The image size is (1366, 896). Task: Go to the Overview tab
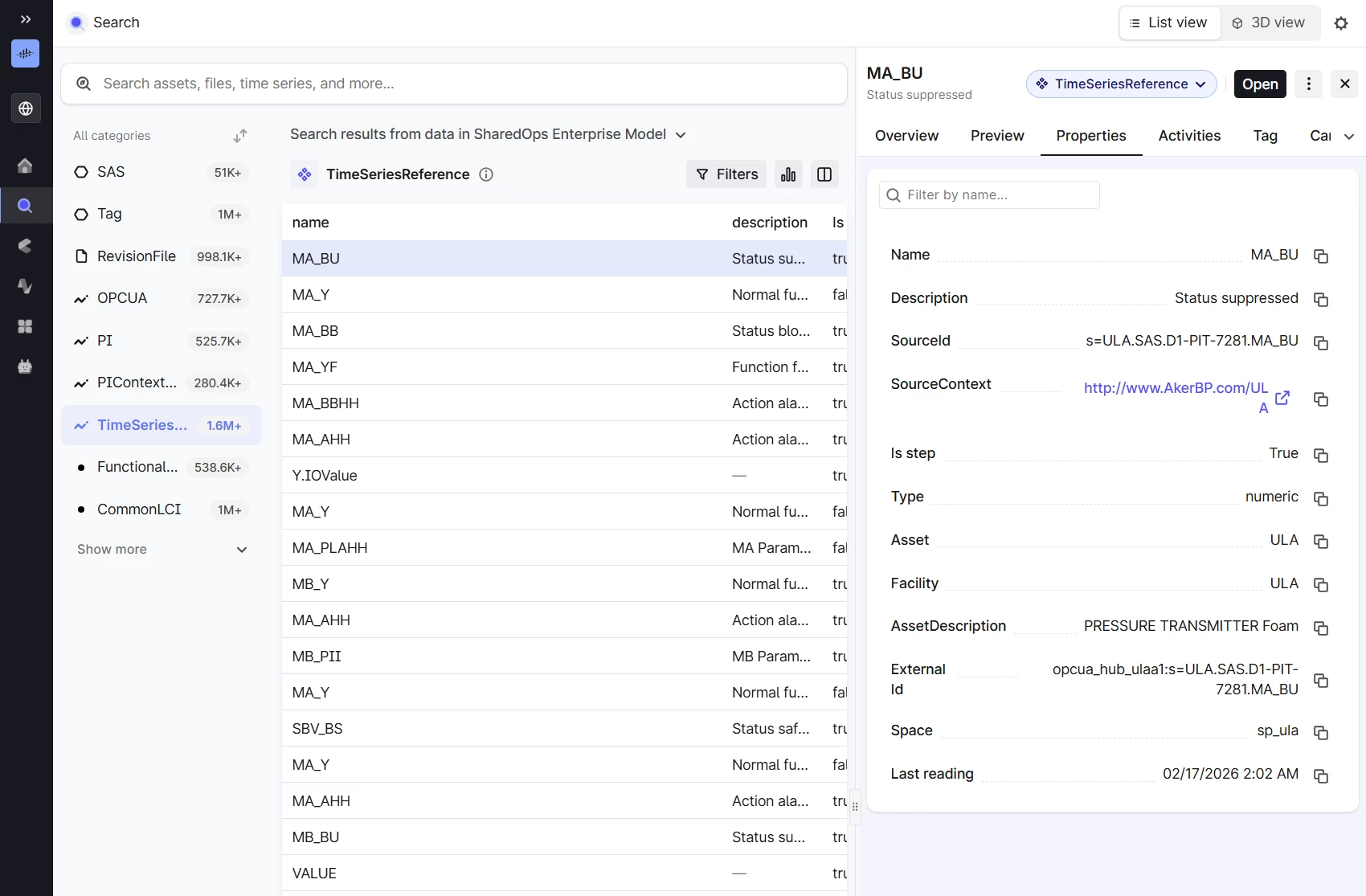906,136
